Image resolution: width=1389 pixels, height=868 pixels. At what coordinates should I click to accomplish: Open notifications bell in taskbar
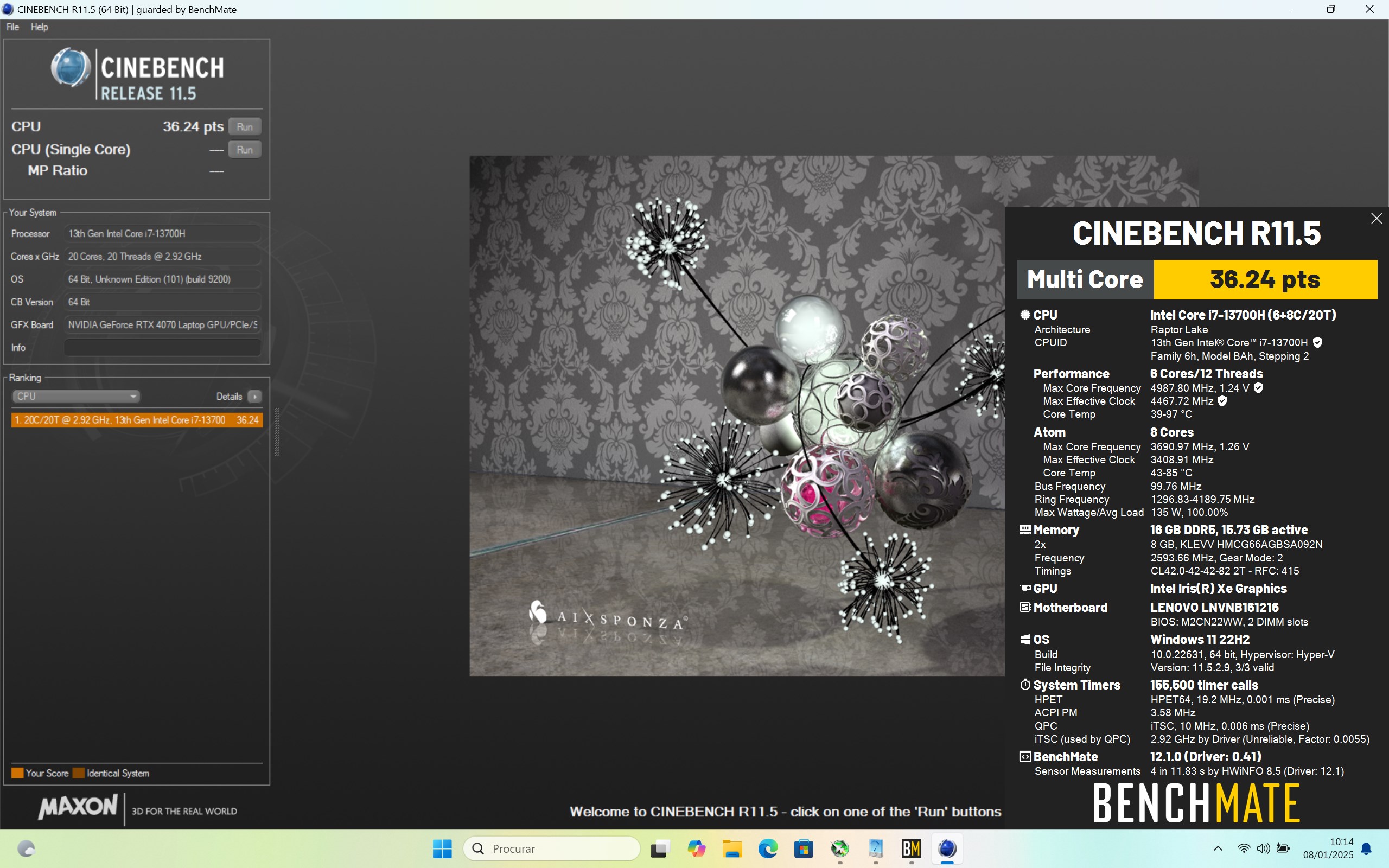tap(1367, 848)
